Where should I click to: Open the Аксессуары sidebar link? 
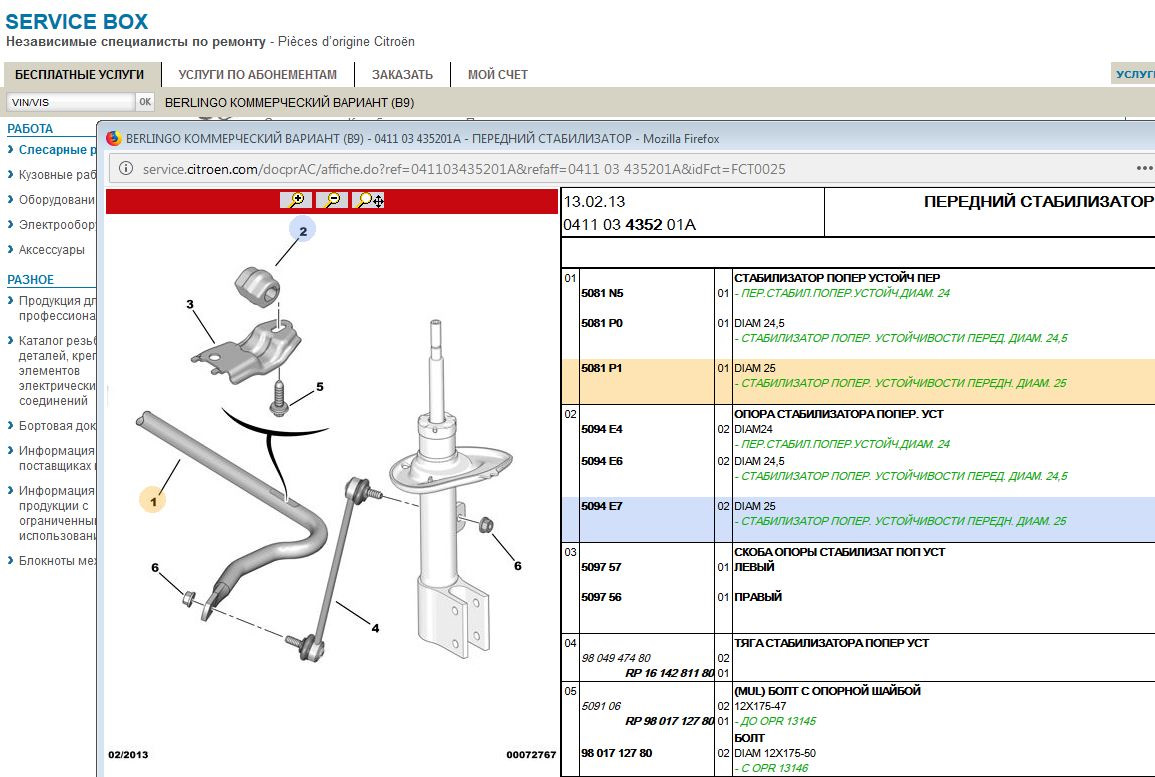coord(52,250)
